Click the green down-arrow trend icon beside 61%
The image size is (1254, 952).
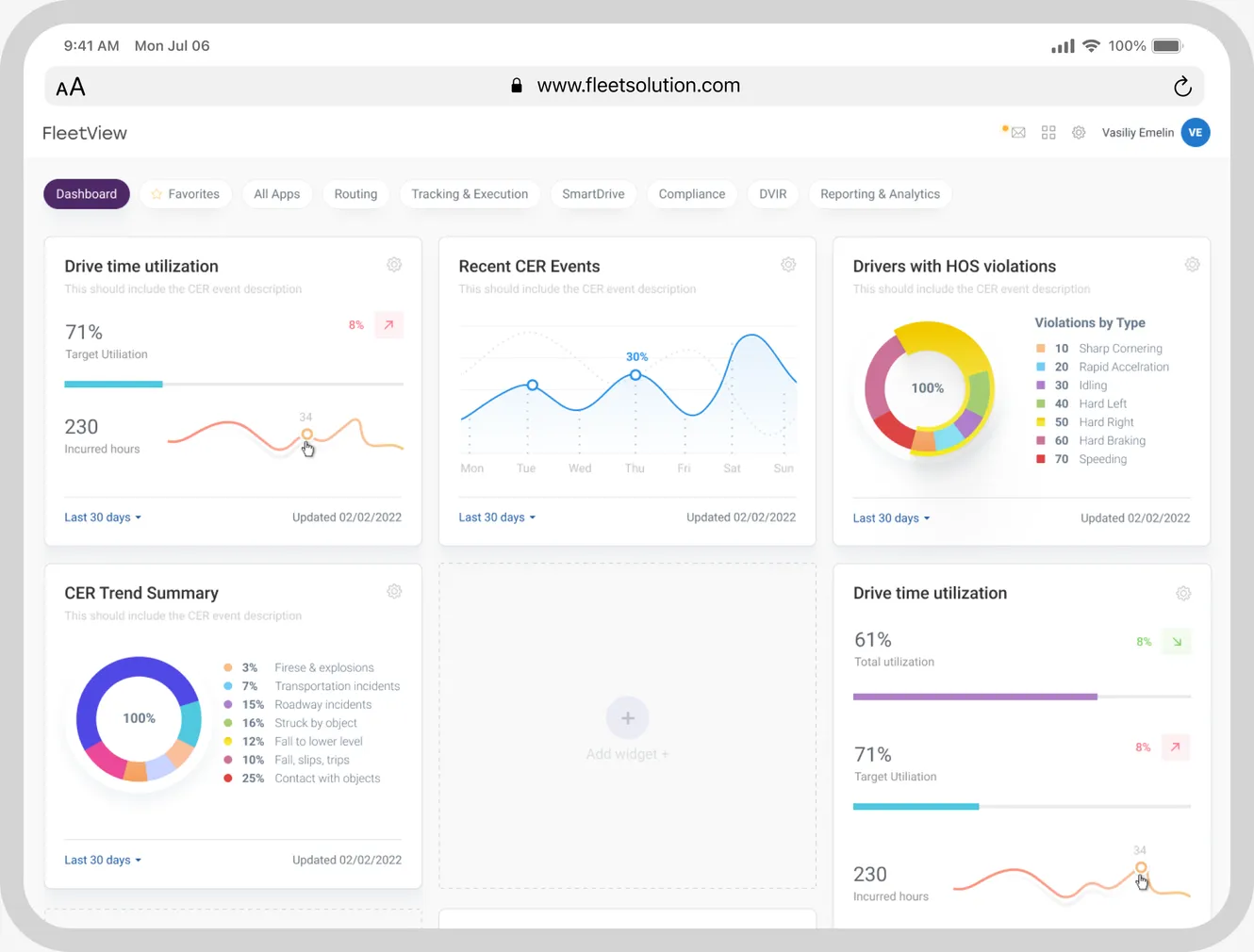click(1177, 642)
